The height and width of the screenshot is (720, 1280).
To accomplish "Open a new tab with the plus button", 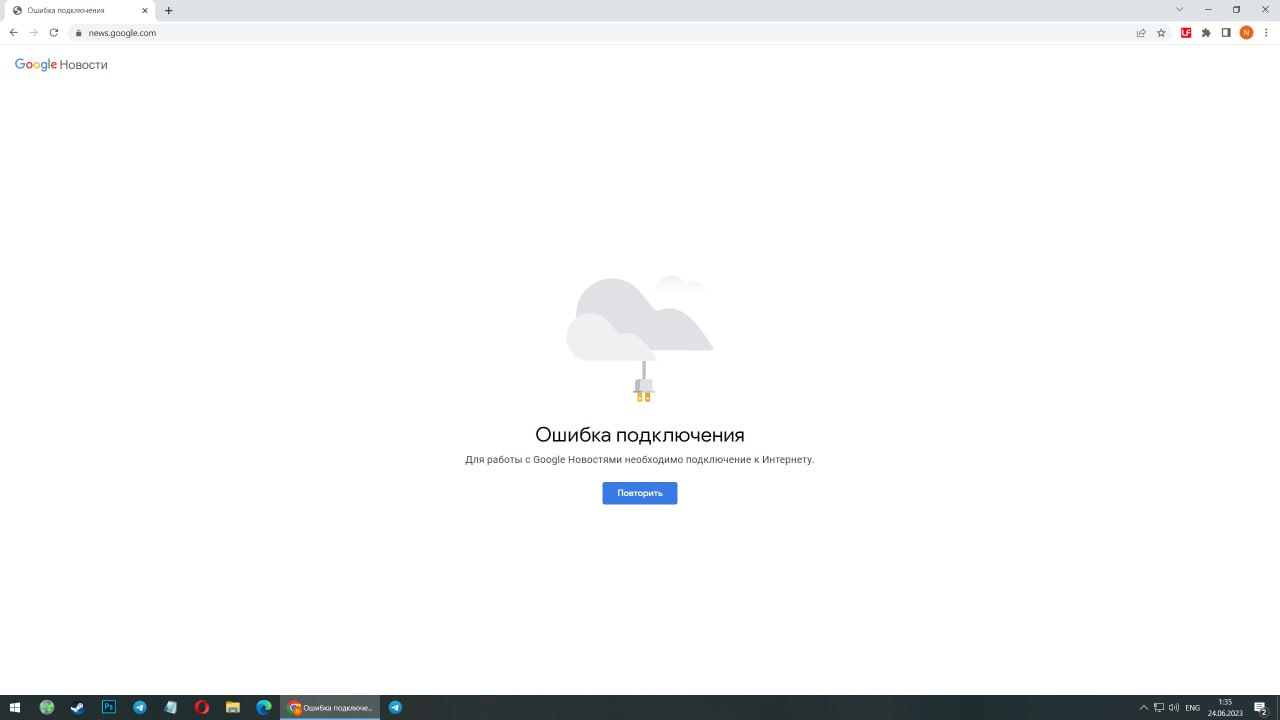I will click(169, 11).
